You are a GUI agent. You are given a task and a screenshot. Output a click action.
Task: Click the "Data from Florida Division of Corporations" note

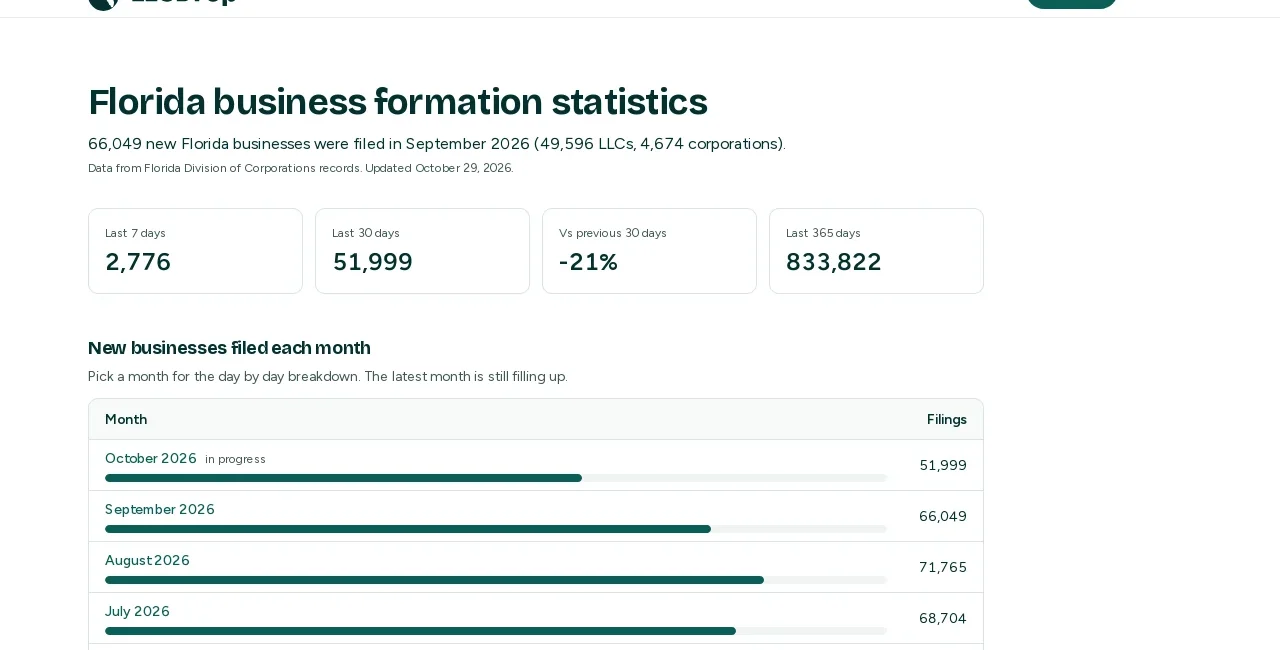pos(301,168)
